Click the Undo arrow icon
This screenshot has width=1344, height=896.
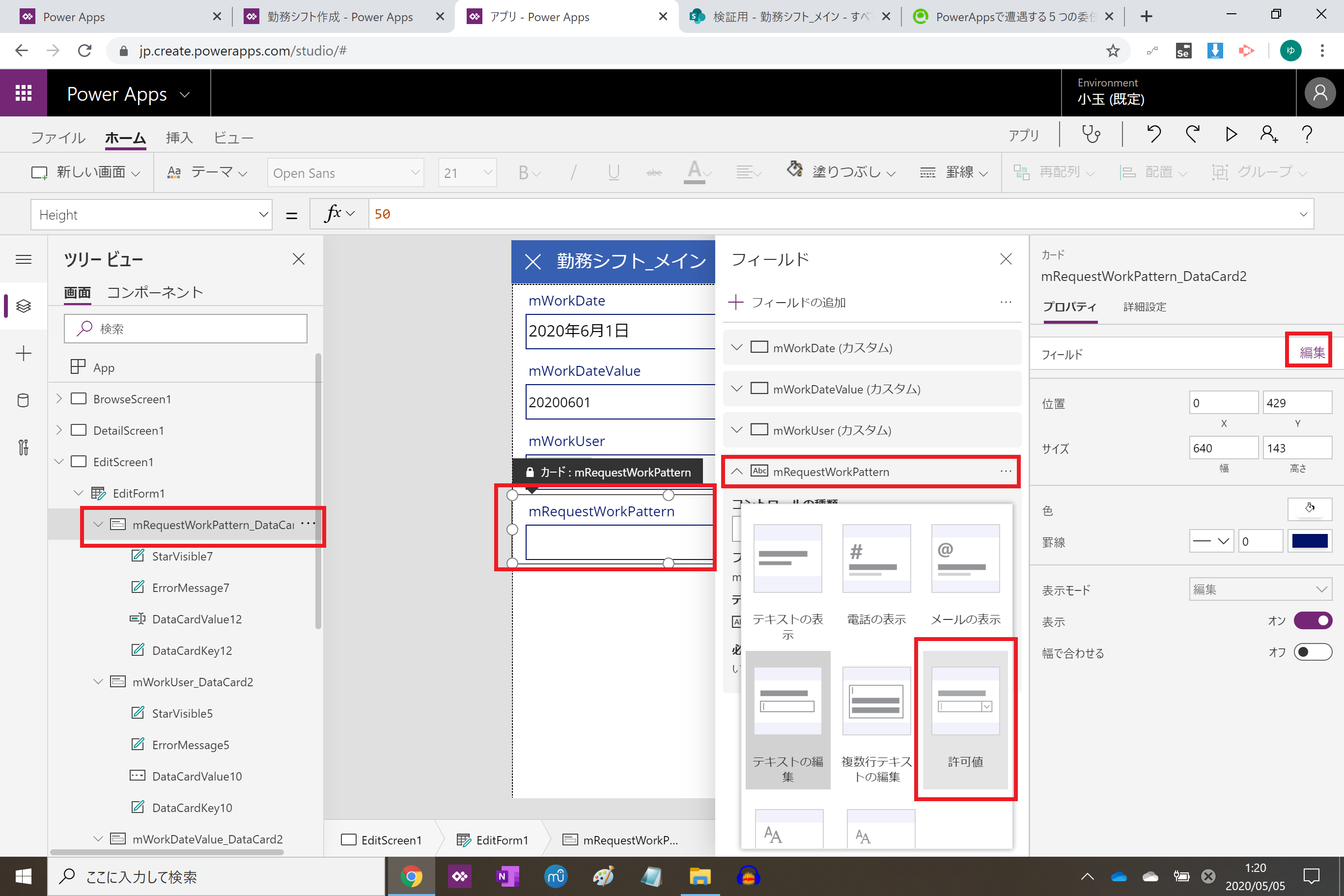coord(1154,135)
